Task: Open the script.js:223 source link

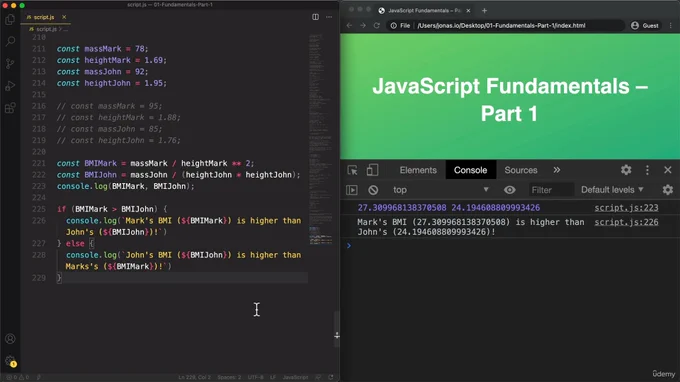Action: click(x=626, y=208)
